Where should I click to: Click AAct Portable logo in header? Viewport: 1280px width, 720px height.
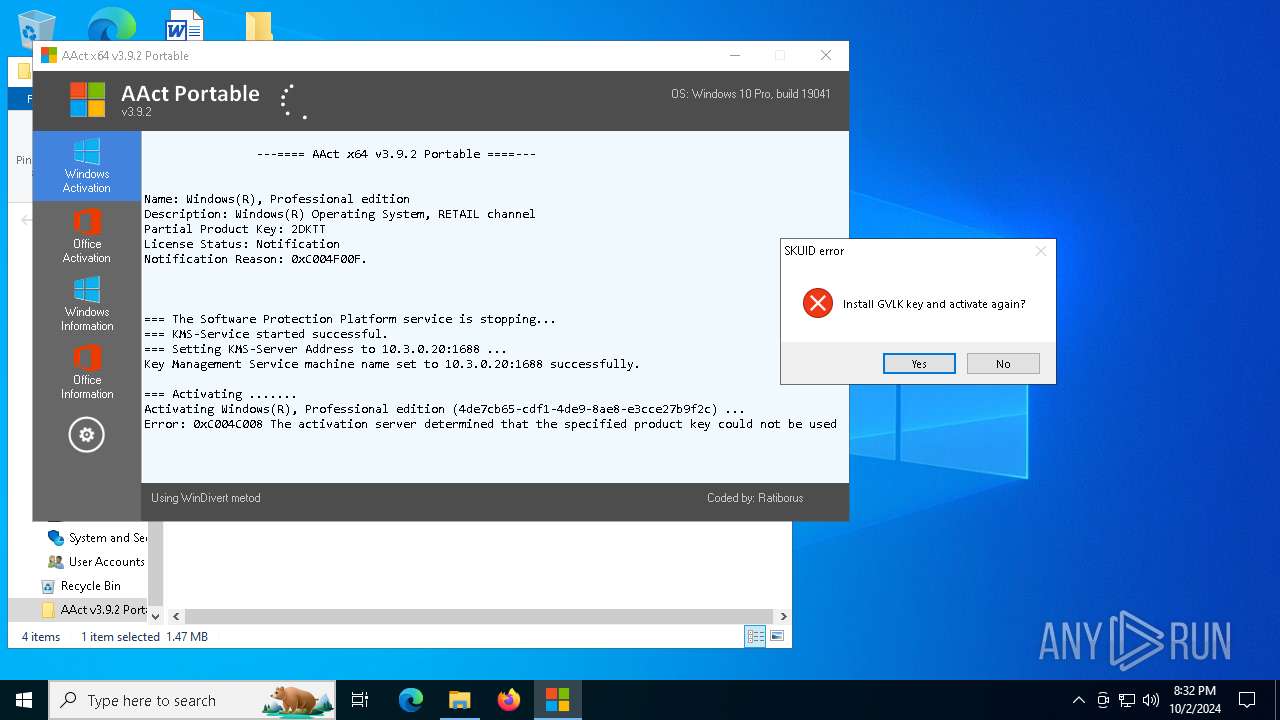pos(87,100)
